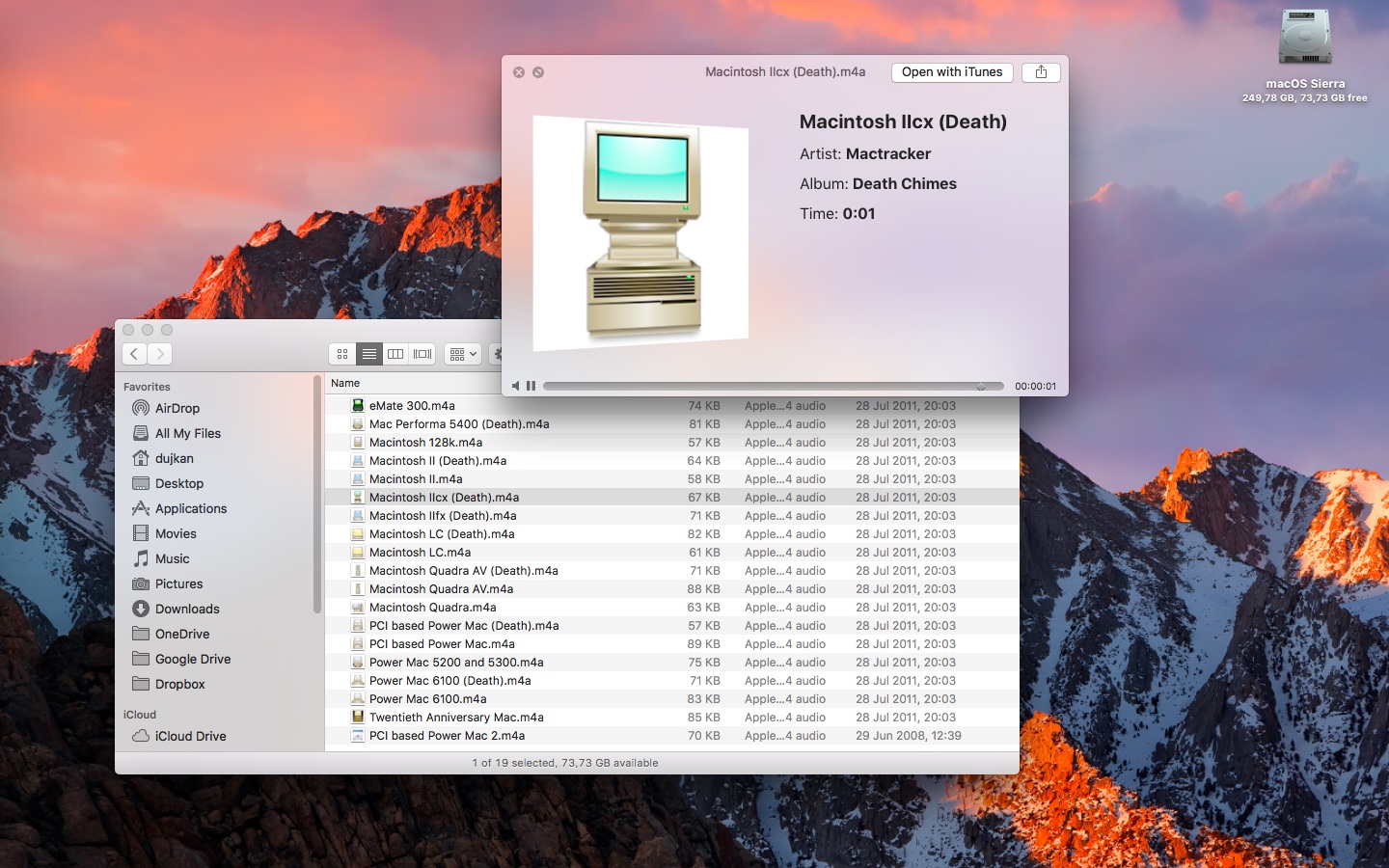Switch Finder to list view
1389x868 pixels.
coord(369,354)
